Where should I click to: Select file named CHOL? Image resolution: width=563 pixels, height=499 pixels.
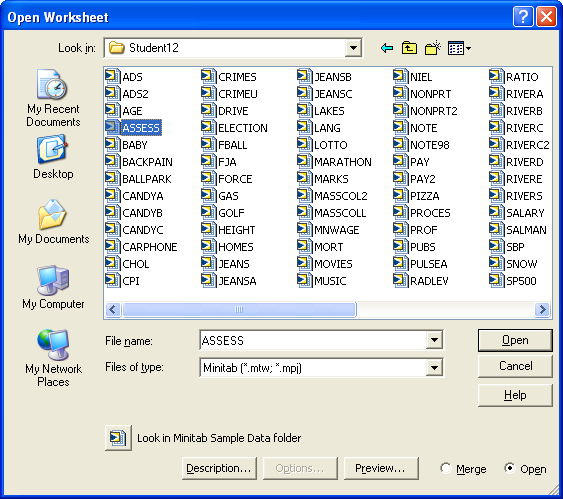pos(136,264)
